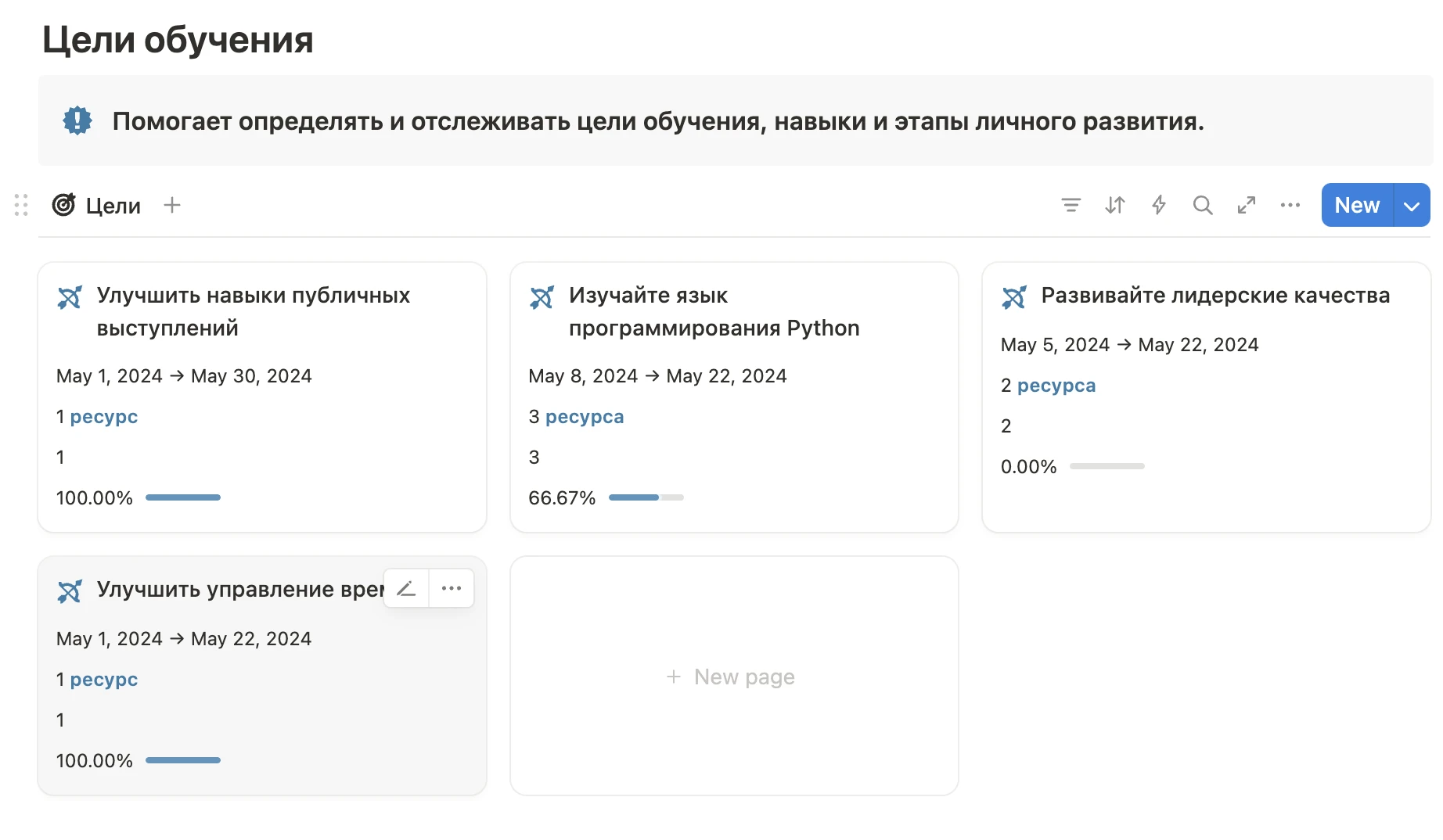The image size is (1443, 840).
Task: Click the 66.67% progress bar
Action: pyautogui.click(x=646, y=497)
